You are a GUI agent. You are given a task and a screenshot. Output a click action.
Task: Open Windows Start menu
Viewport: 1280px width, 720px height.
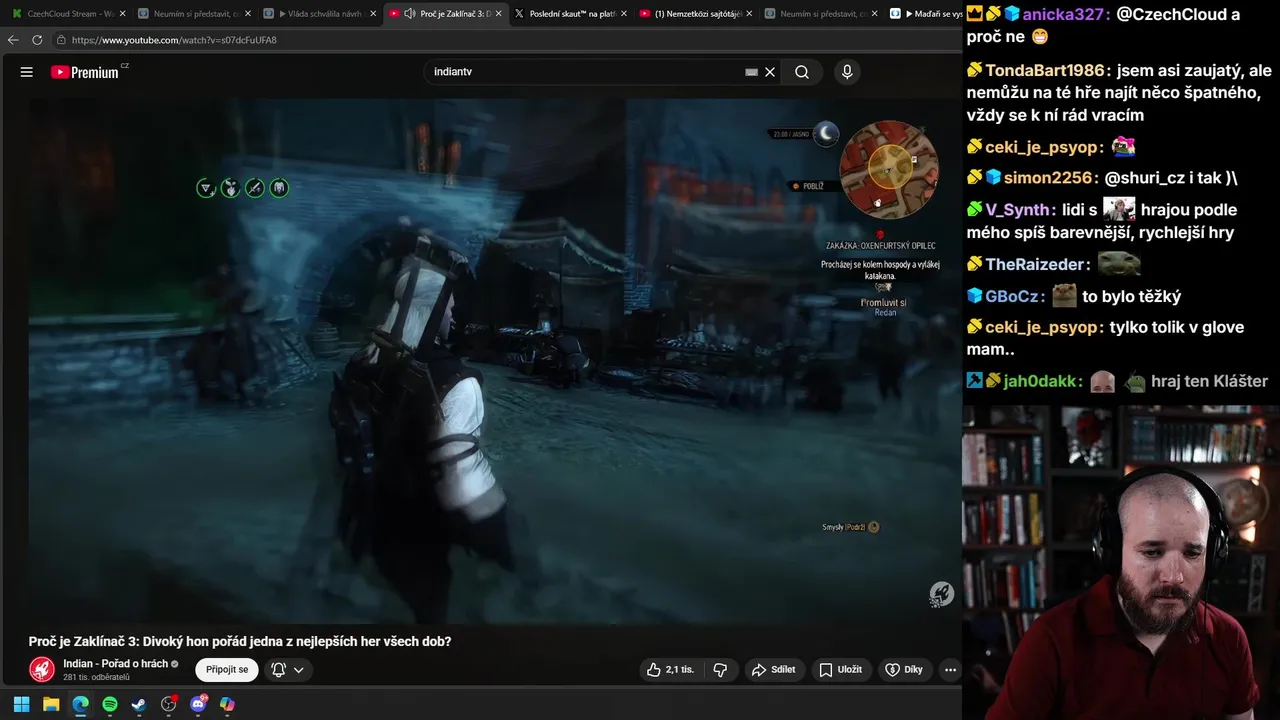pyautogui.click(x=21, y=704)
